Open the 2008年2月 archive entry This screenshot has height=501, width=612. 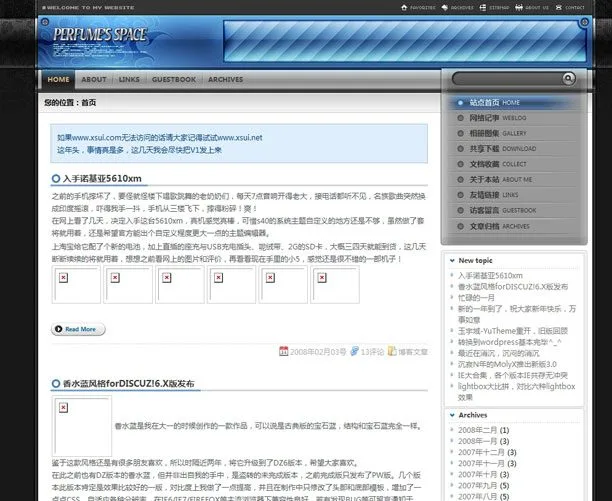coord(476,430)
